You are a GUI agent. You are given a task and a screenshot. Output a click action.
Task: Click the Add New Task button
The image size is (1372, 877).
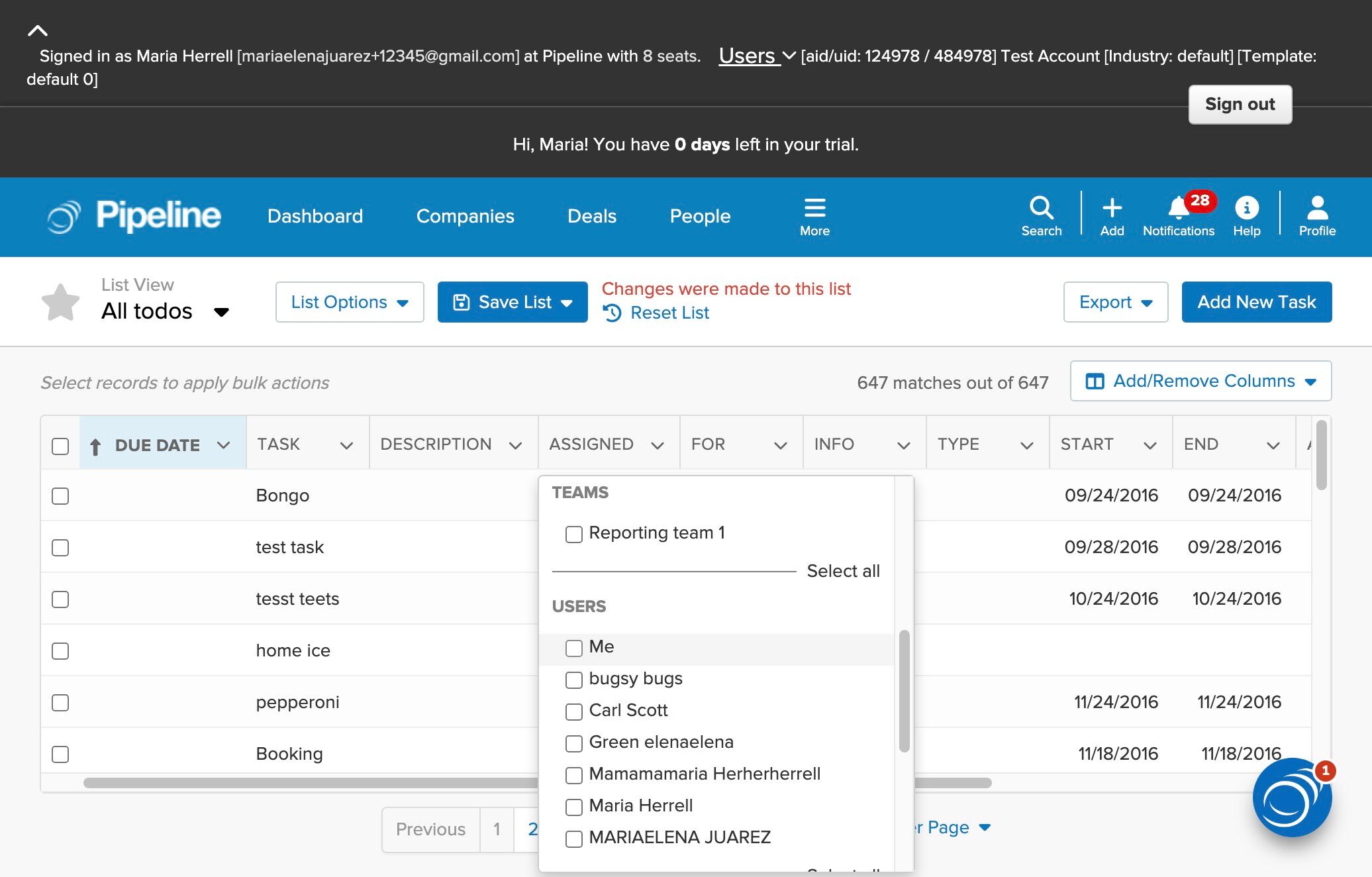(1256, 302)
